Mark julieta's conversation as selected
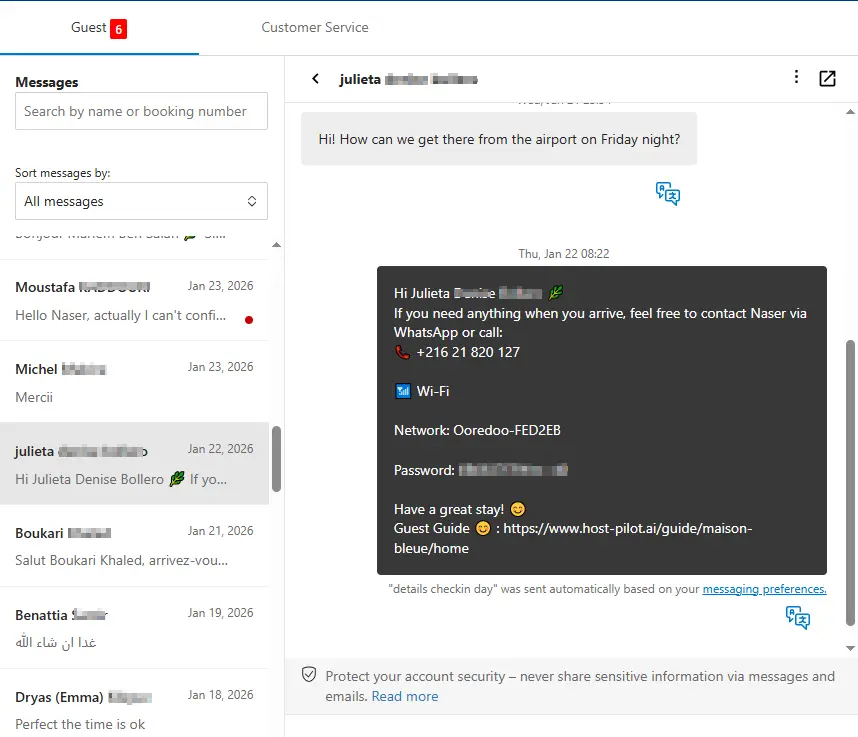 [x=135, y=461]
